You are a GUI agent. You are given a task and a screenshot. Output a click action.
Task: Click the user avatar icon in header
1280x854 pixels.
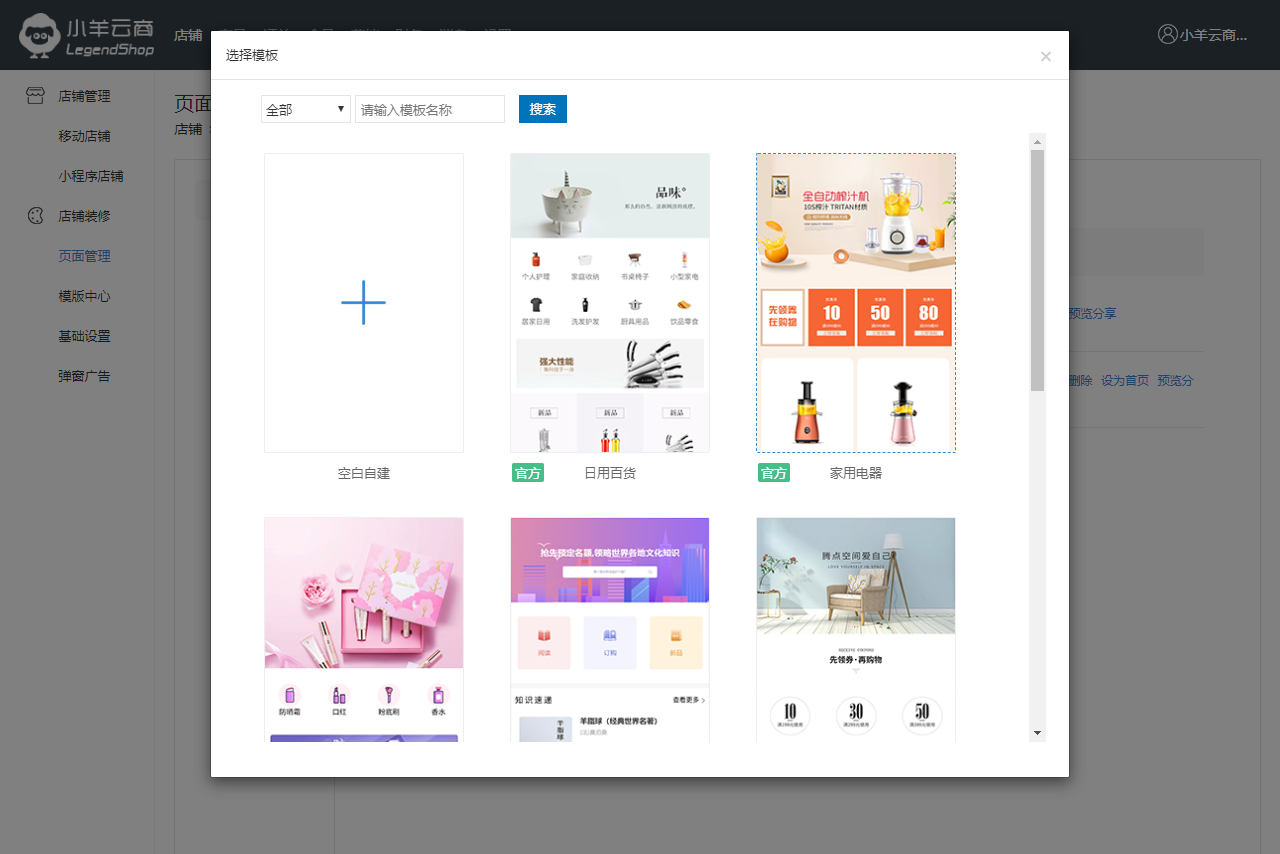pos(1167,34)
